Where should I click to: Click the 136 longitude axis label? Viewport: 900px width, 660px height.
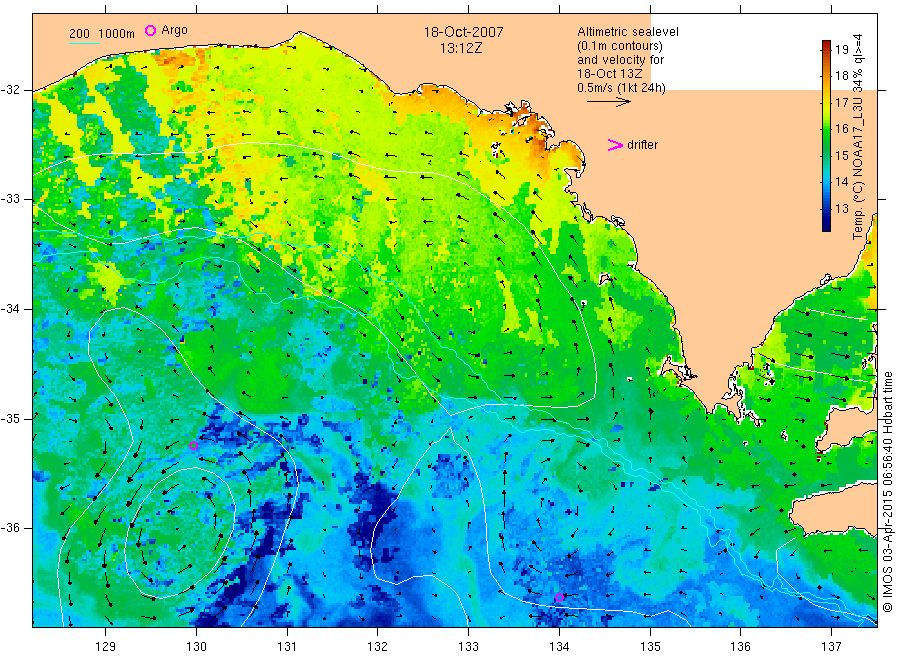pos(740,646)
